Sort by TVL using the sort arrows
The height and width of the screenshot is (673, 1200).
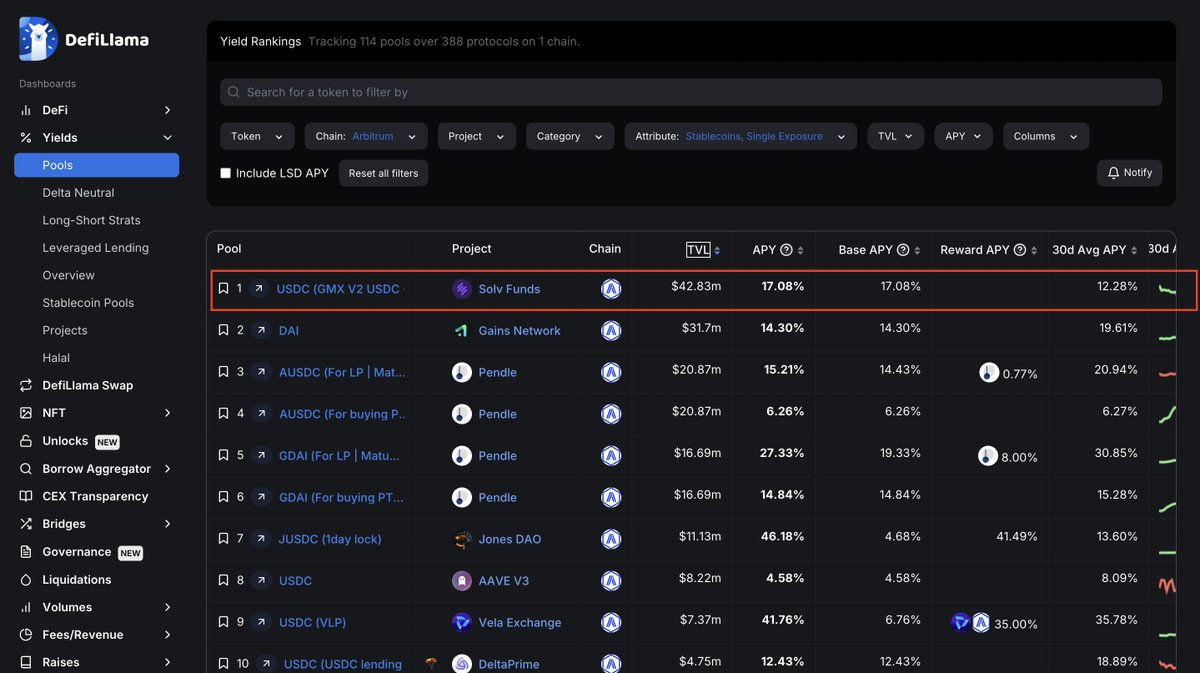717,251
